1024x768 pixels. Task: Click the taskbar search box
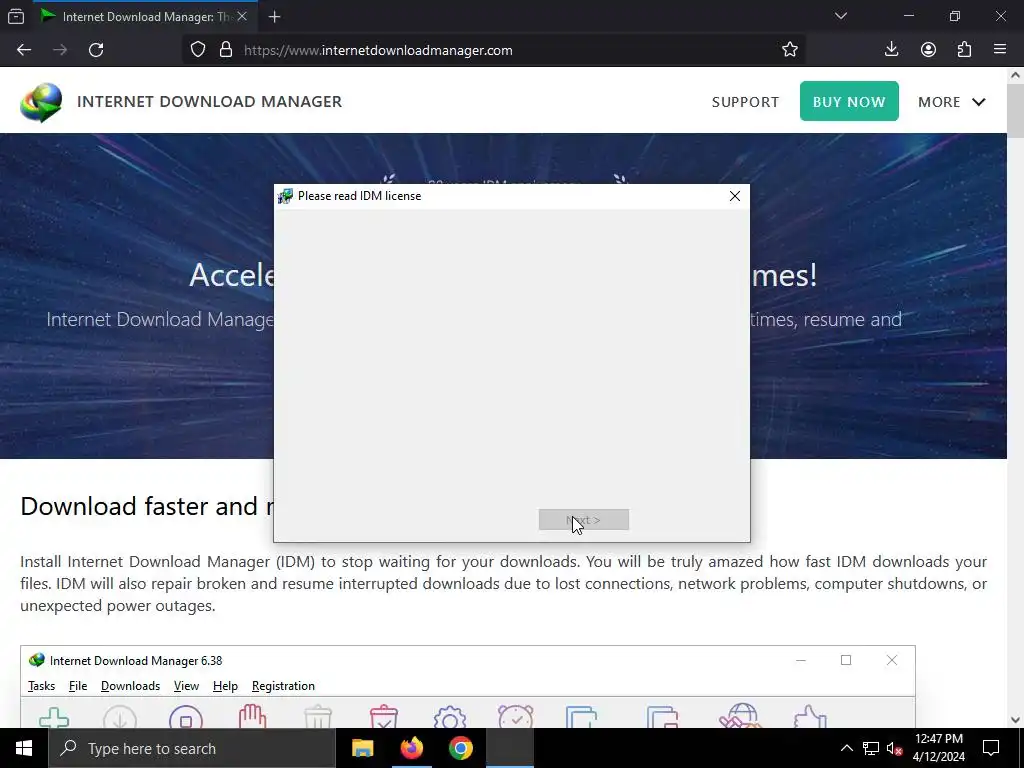click(x=192, y=748)
